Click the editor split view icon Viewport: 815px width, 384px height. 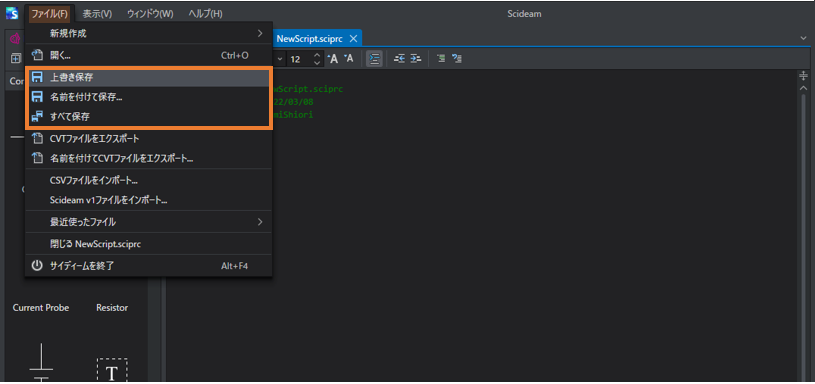[803, 76]
